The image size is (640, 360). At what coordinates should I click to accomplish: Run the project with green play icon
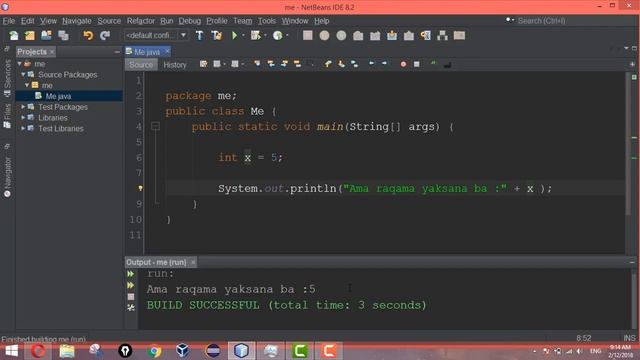click(235, 36)
